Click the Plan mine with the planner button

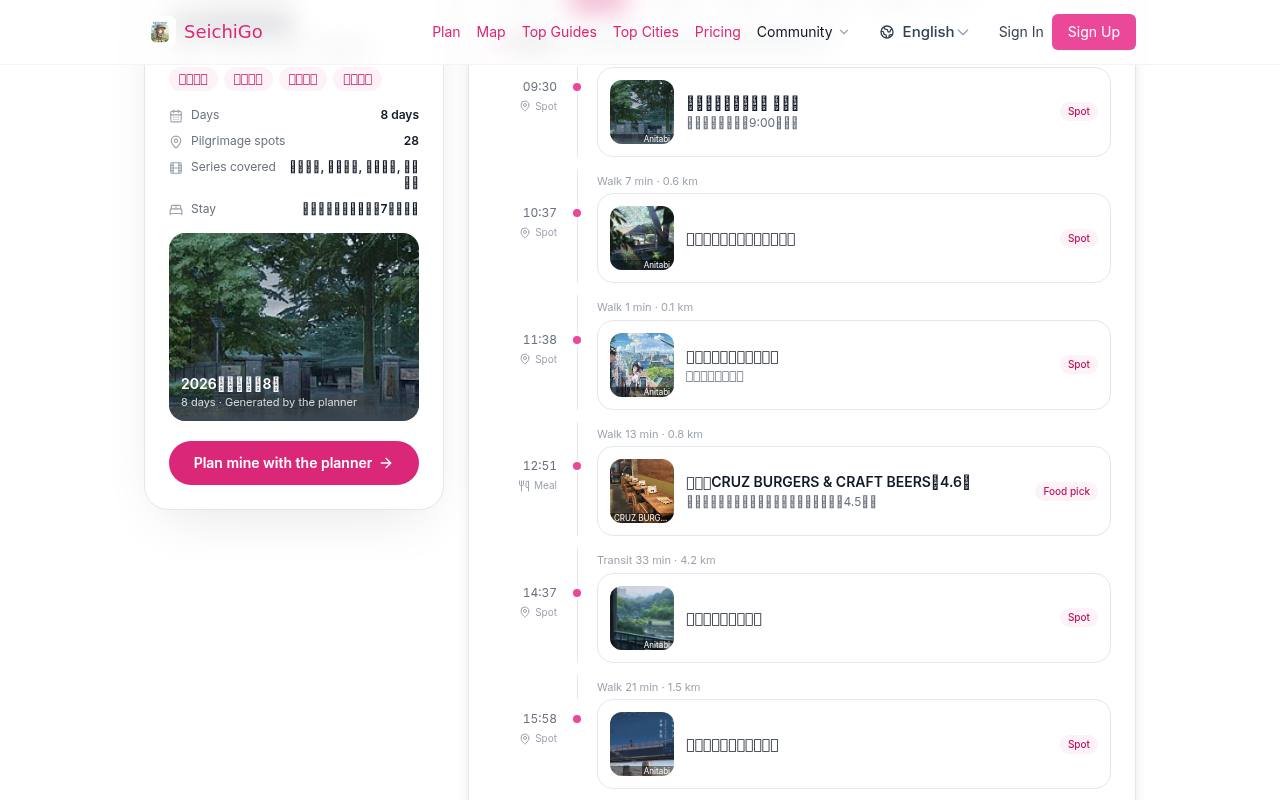(x=294, y=463)
